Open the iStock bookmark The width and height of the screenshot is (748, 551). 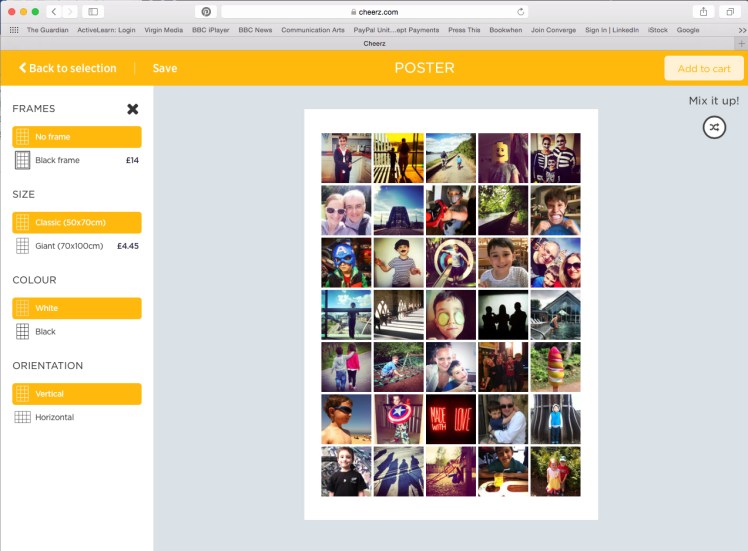click(658, 30)
